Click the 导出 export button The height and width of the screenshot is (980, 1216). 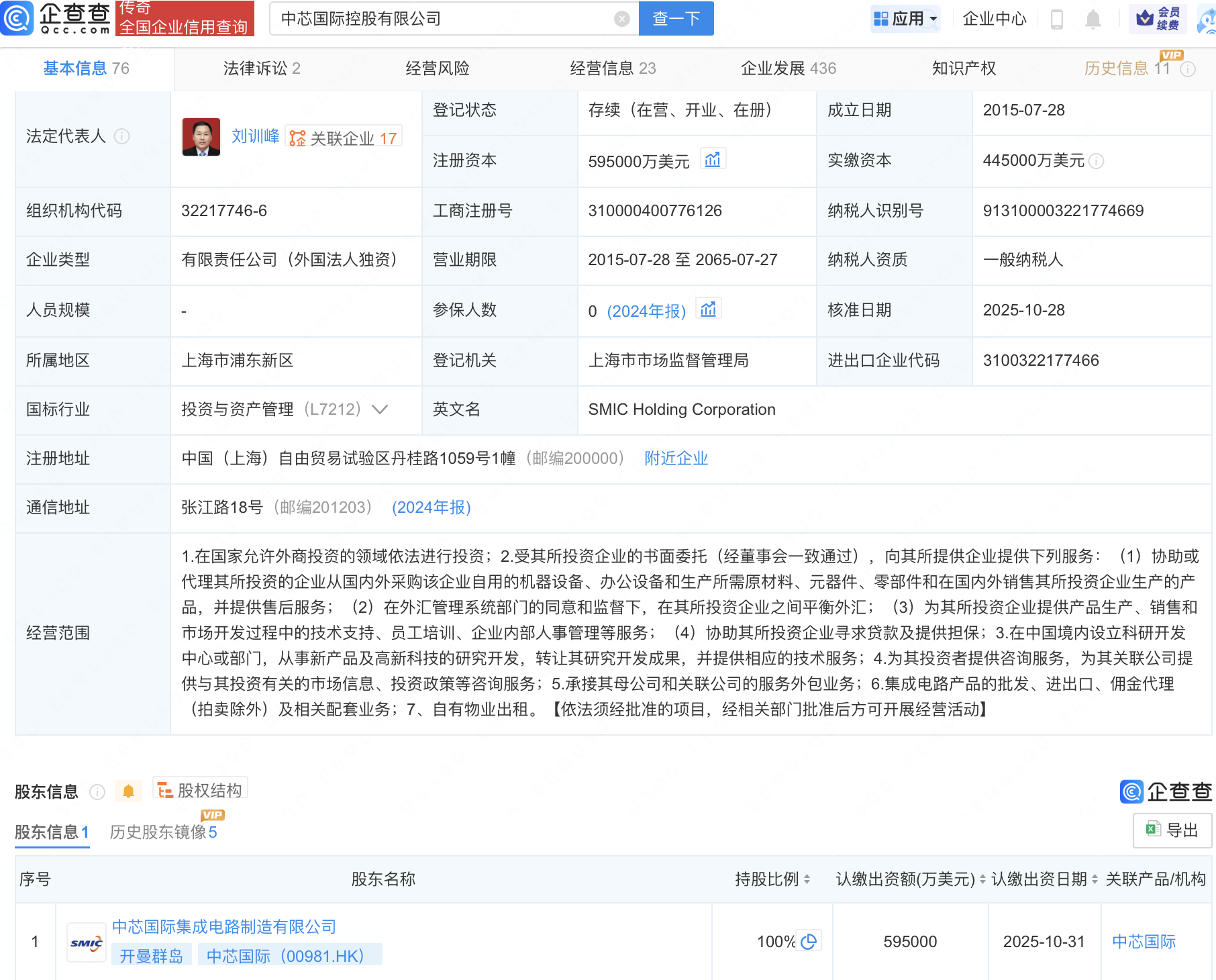tap(1172, 830)
